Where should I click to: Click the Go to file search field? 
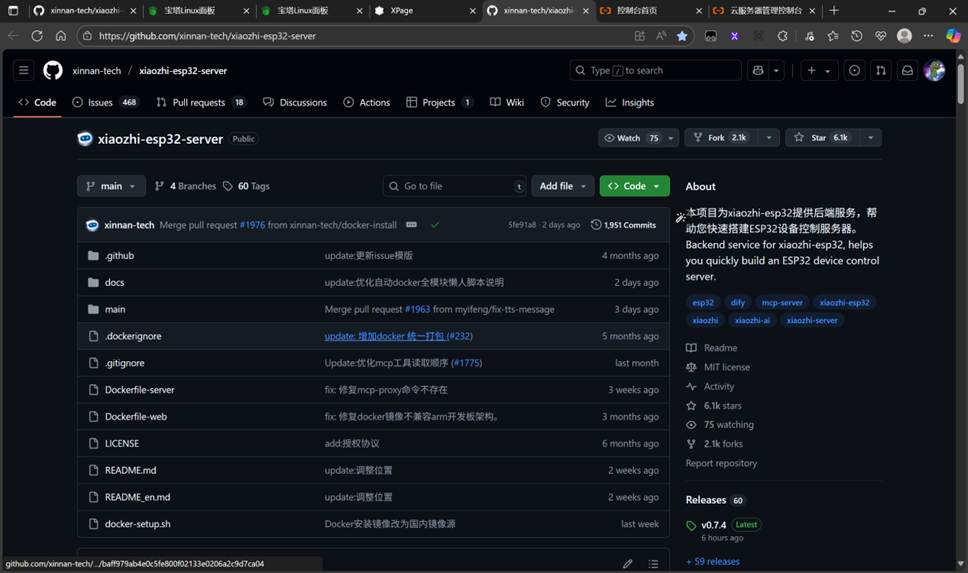(x=455, y=186)
